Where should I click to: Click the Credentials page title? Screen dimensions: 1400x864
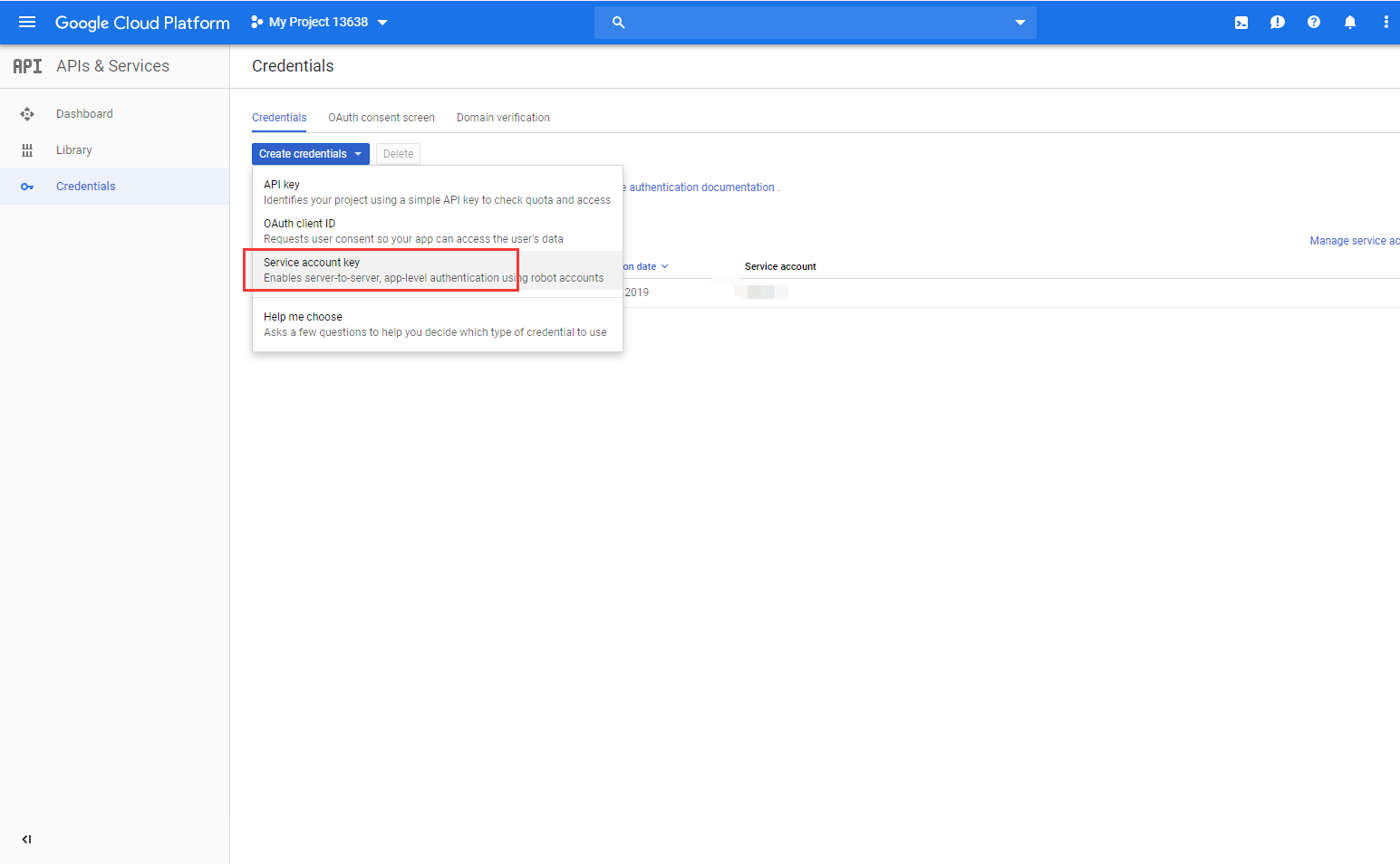(x=293, y=66)
